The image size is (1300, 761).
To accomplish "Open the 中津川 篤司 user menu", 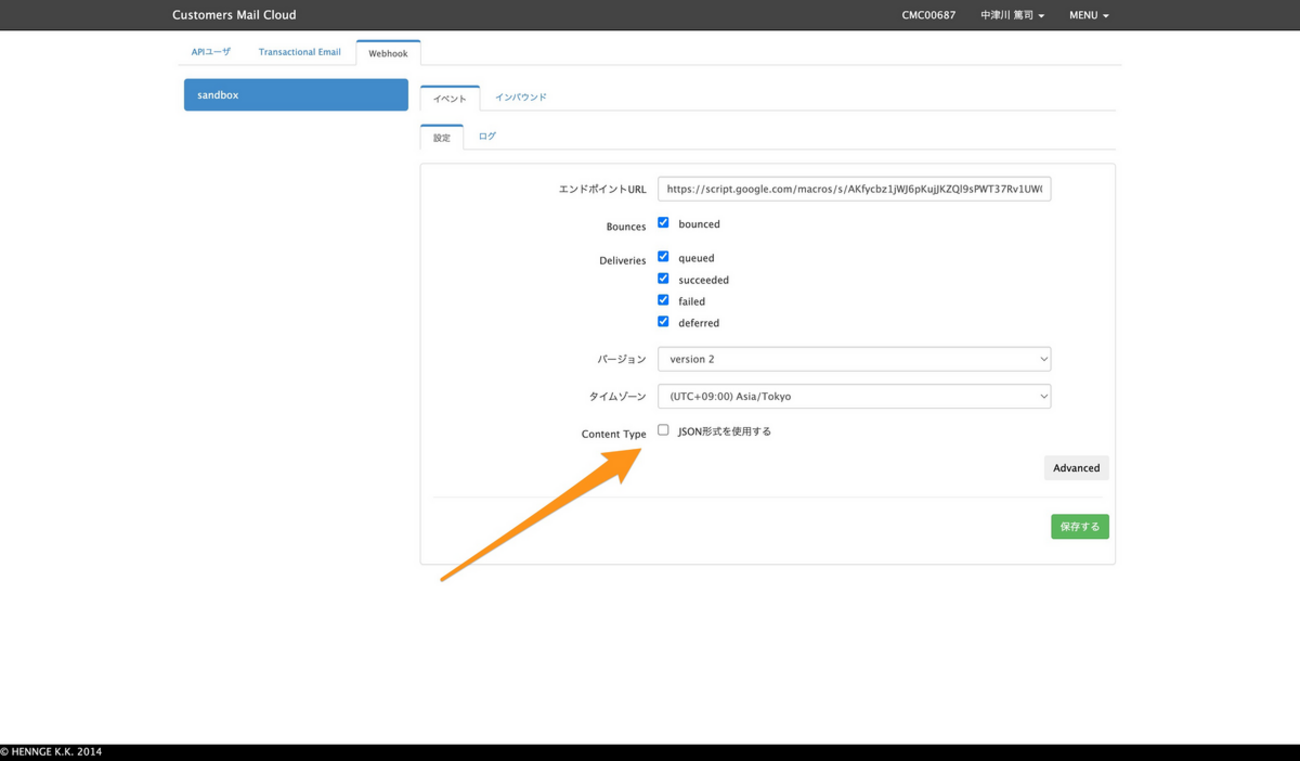I will [x=1013, y=15].
